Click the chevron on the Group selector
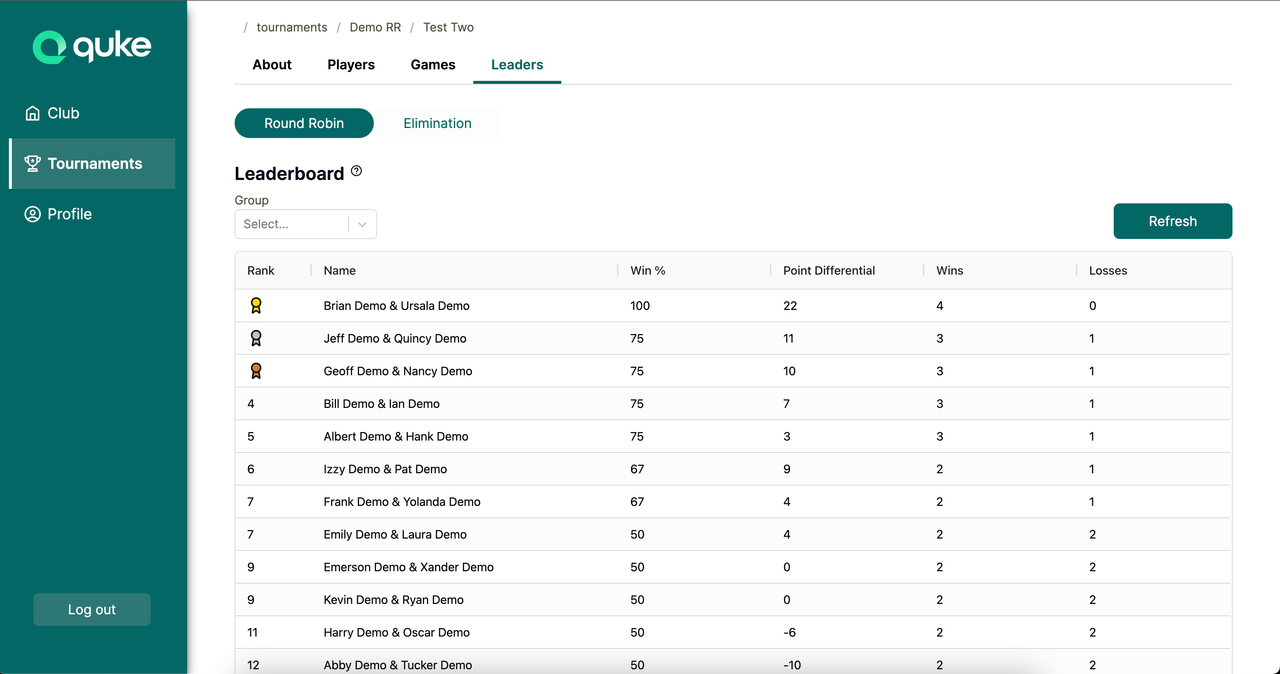The width and height of the screenshot is (1280, 674). 361,224
